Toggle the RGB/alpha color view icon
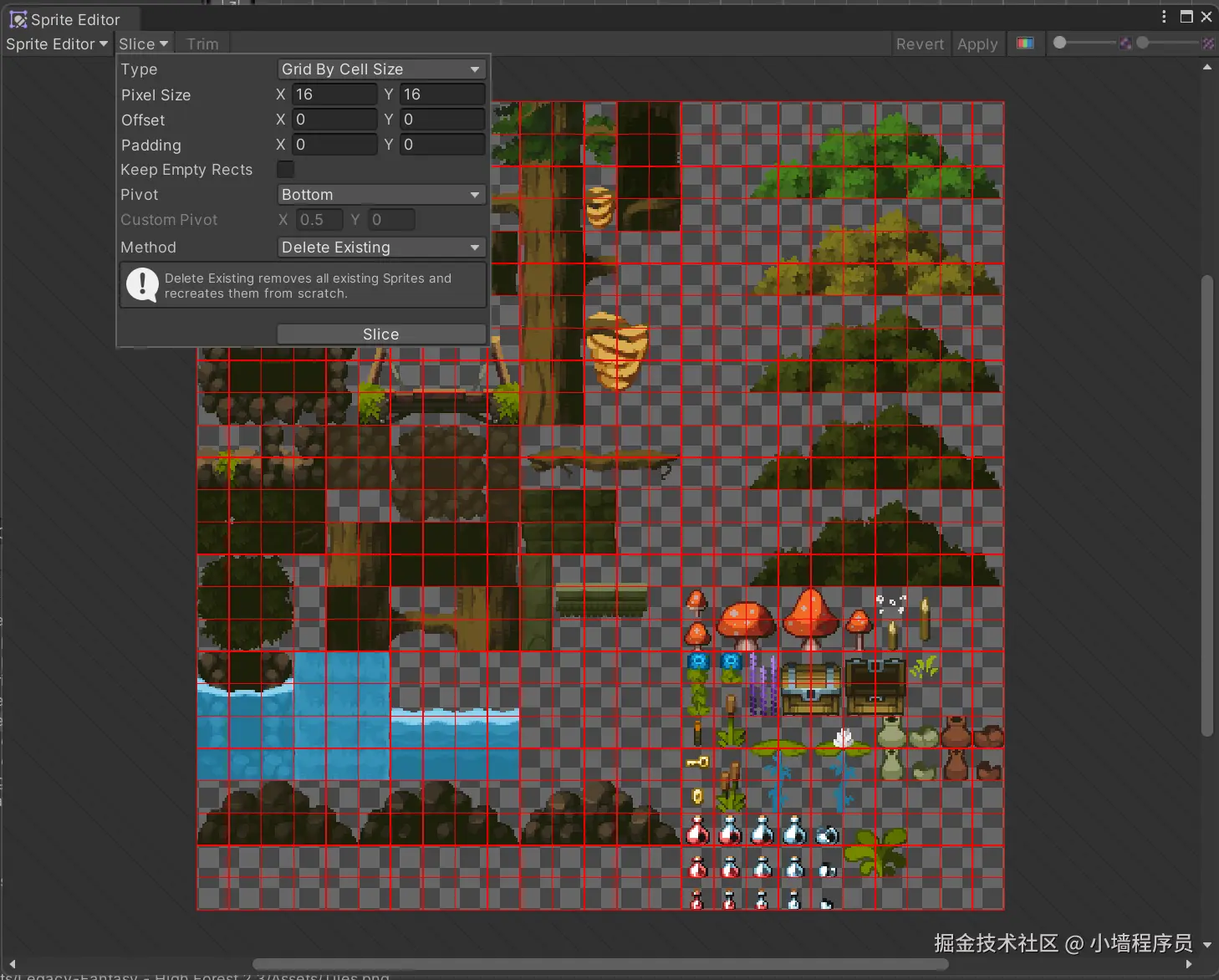Screen dimensions: 1219x980 click(1025, 43)
